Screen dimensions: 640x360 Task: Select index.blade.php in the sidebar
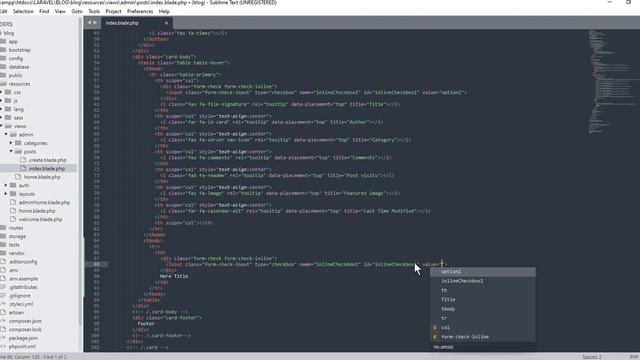(47, 169)
